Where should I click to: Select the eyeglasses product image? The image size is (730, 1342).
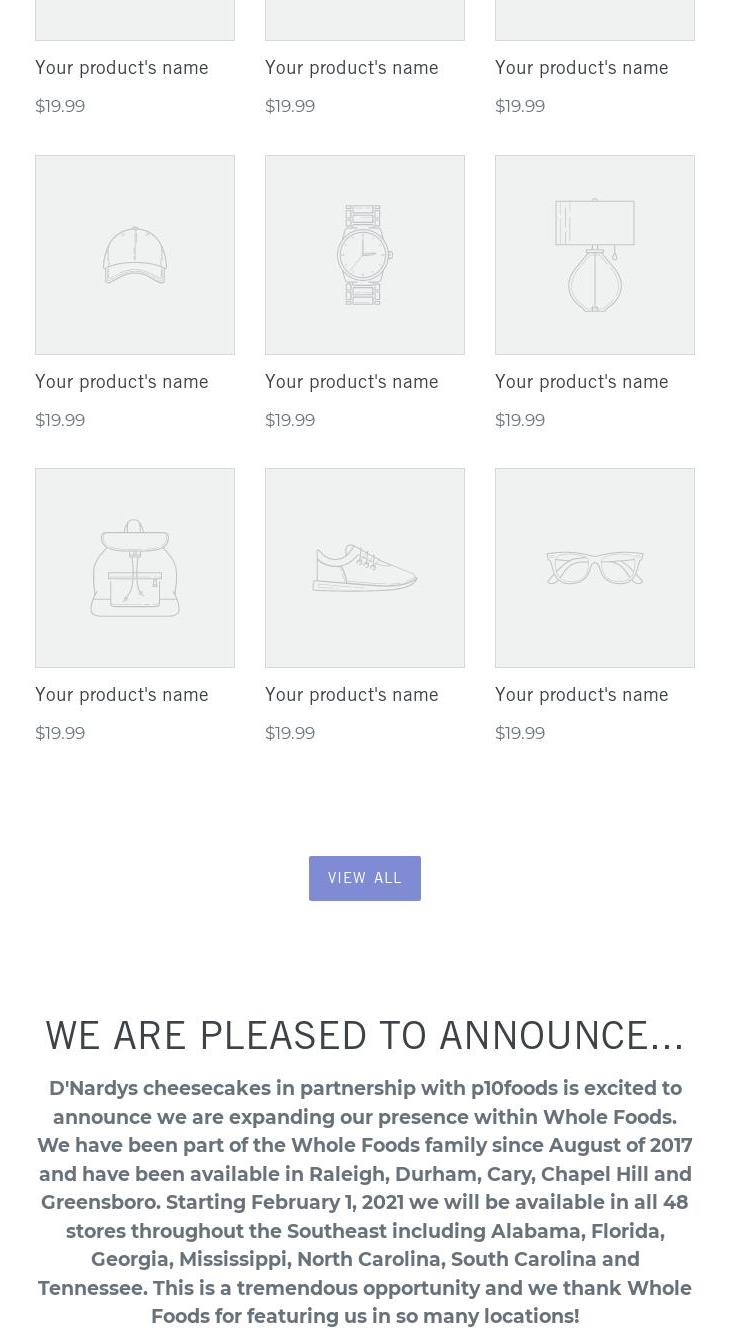point(595,568)
